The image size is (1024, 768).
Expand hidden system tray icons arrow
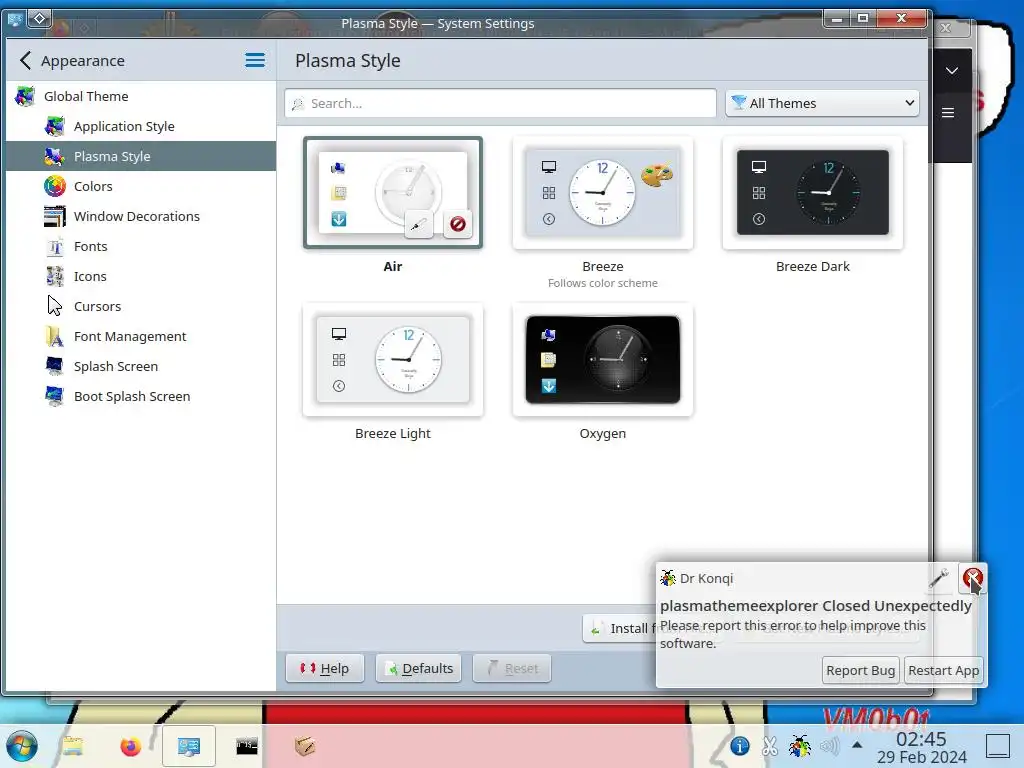[857, 745]
